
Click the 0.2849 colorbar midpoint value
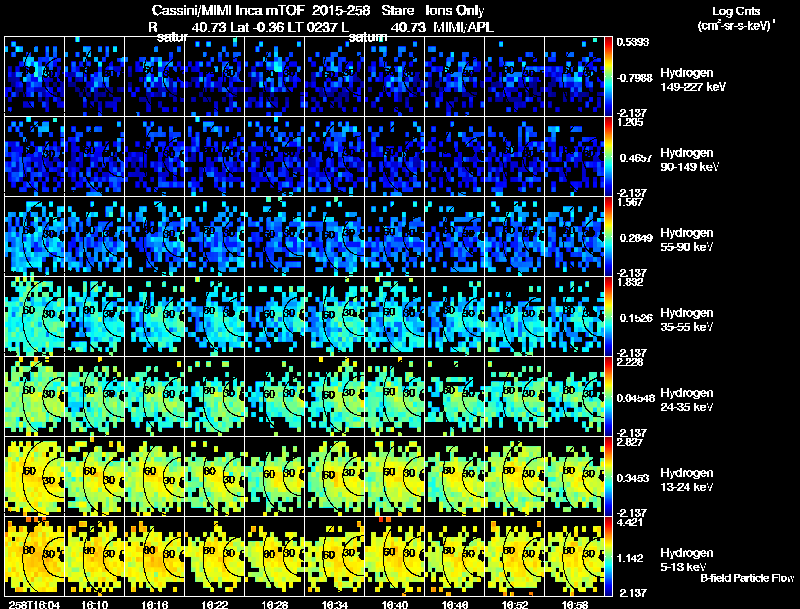636,238
